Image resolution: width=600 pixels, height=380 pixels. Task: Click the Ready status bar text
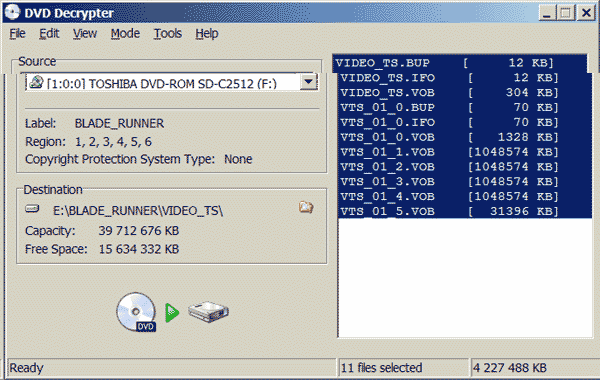click(26, 368)
